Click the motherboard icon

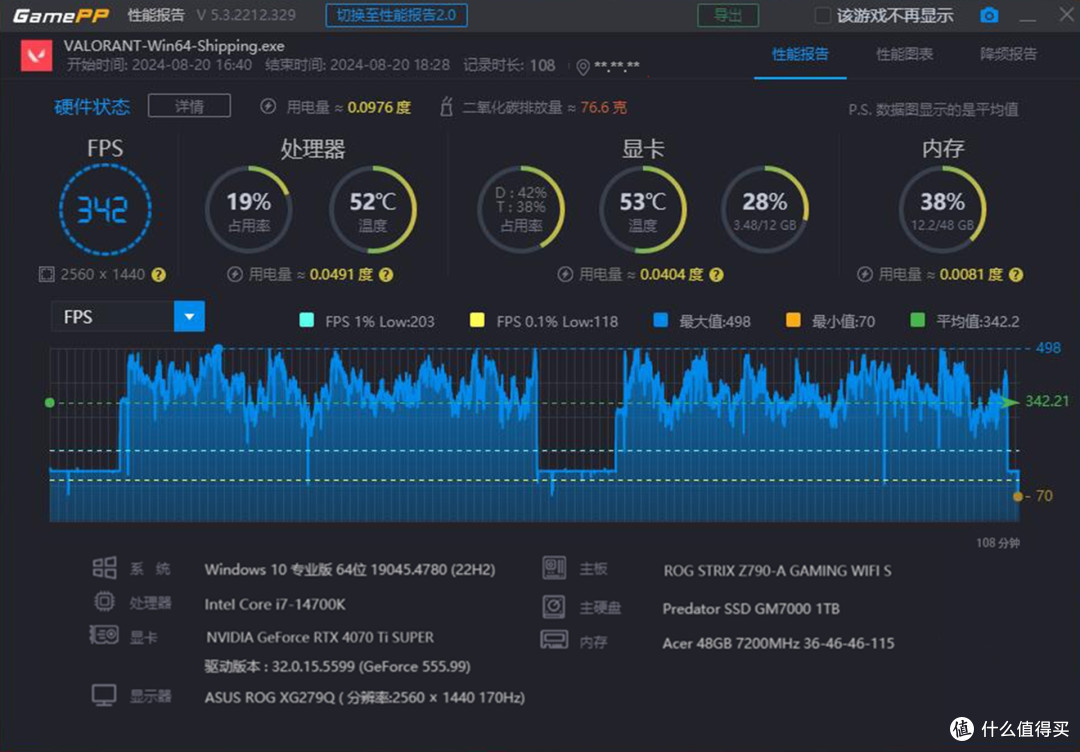554,568
